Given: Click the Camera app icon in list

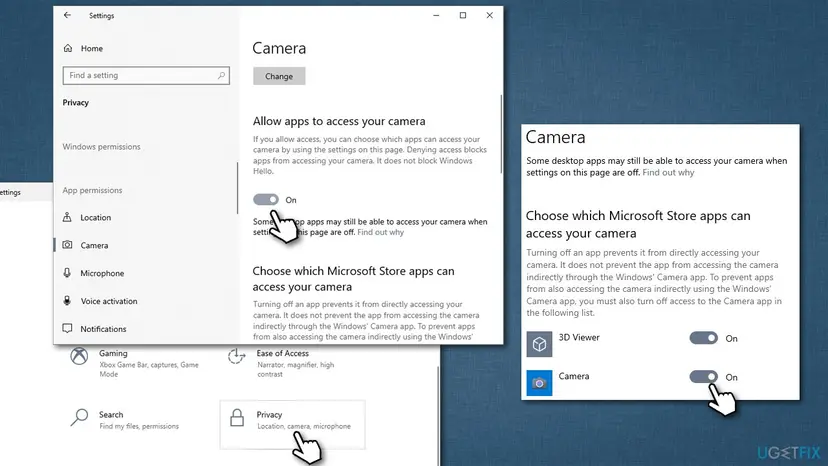Looking at the screenshot, I should 539,383.
